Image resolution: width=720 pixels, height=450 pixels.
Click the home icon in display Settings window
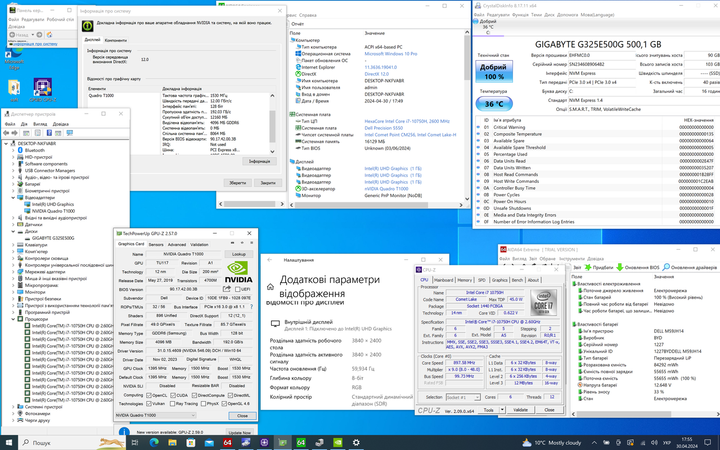tap(270, 287)
